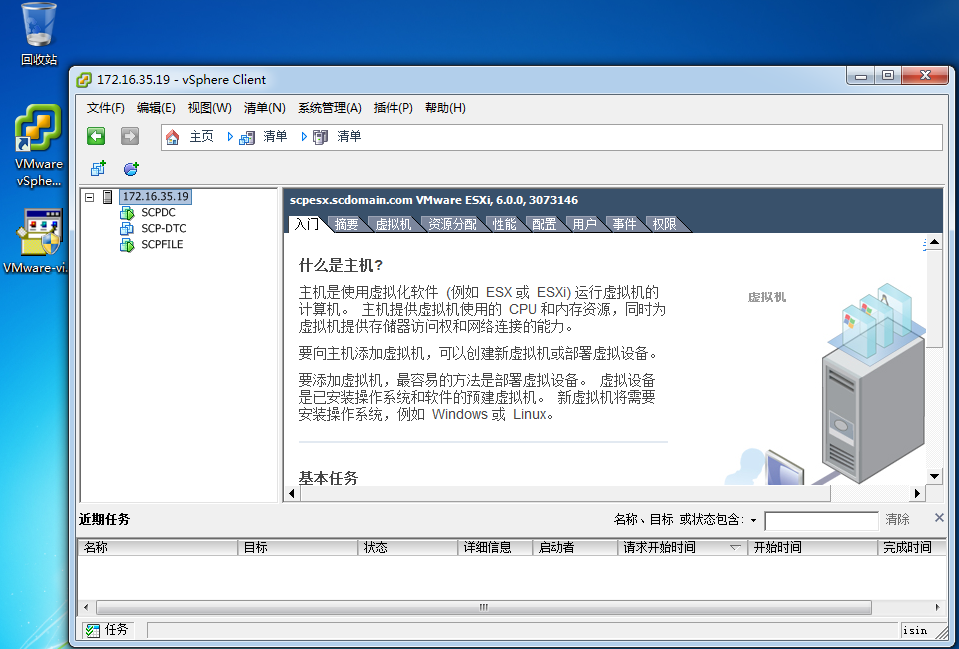Viewport: 959px width, 649px height.
Task: Select SCPDC in the inventory tree
Action: coord(158,212)
